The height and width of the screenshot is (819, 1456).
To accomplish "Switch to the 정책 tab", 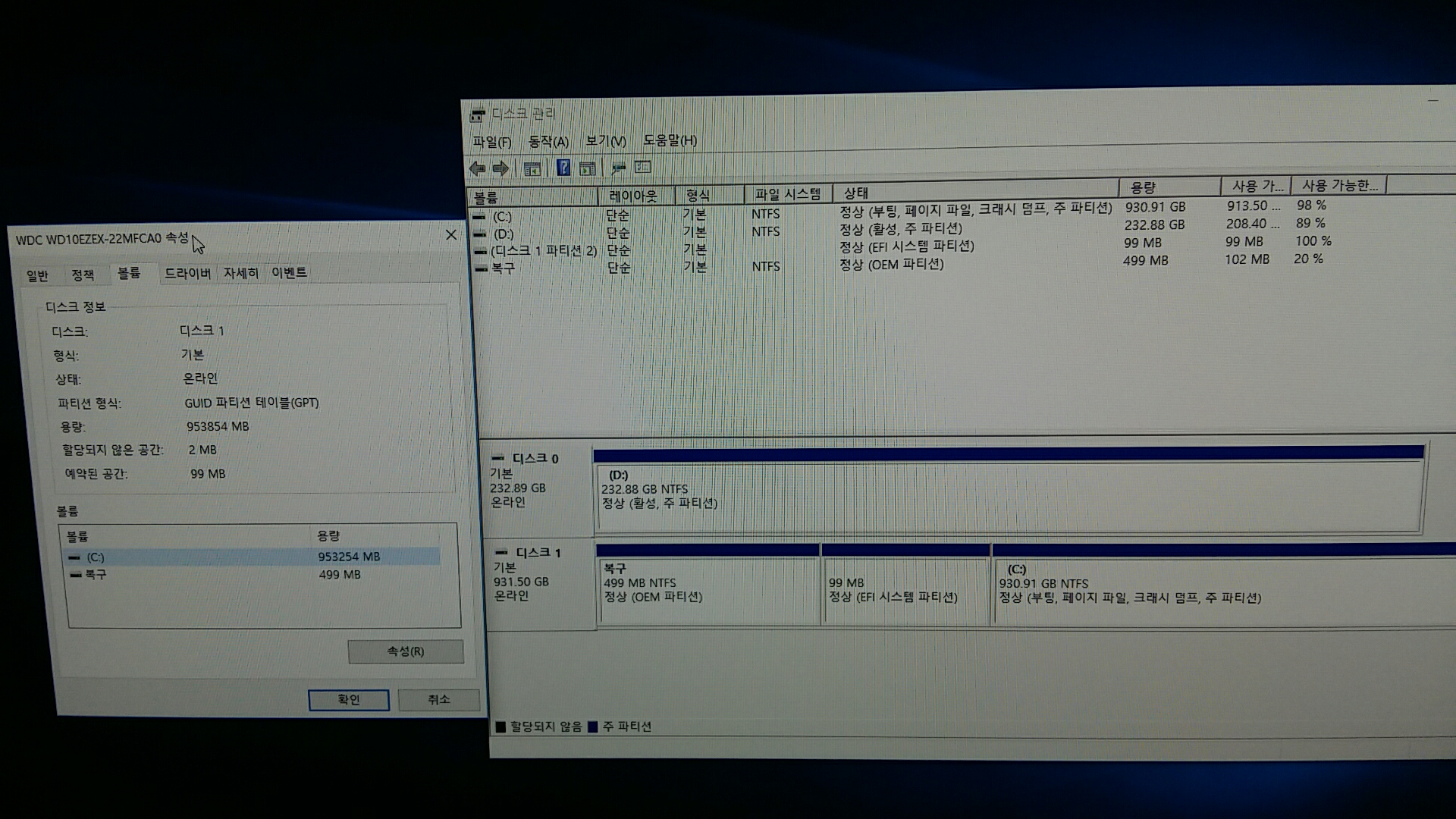I will [83, 275].
